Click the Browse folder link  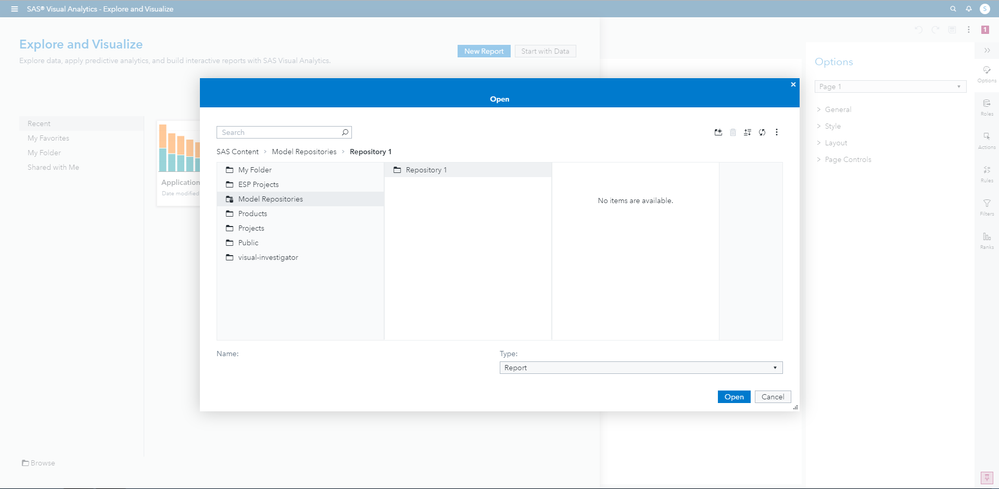[x=38, y=463]
